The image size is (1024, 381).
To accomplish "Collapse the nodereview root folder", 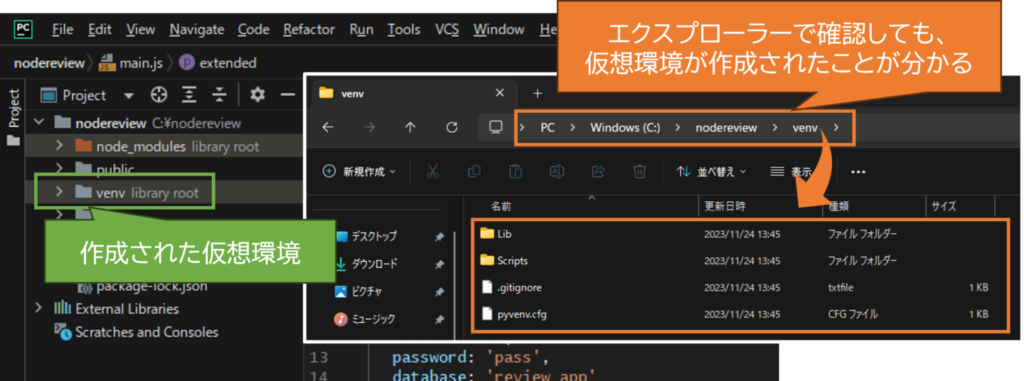I will point(39,123).
